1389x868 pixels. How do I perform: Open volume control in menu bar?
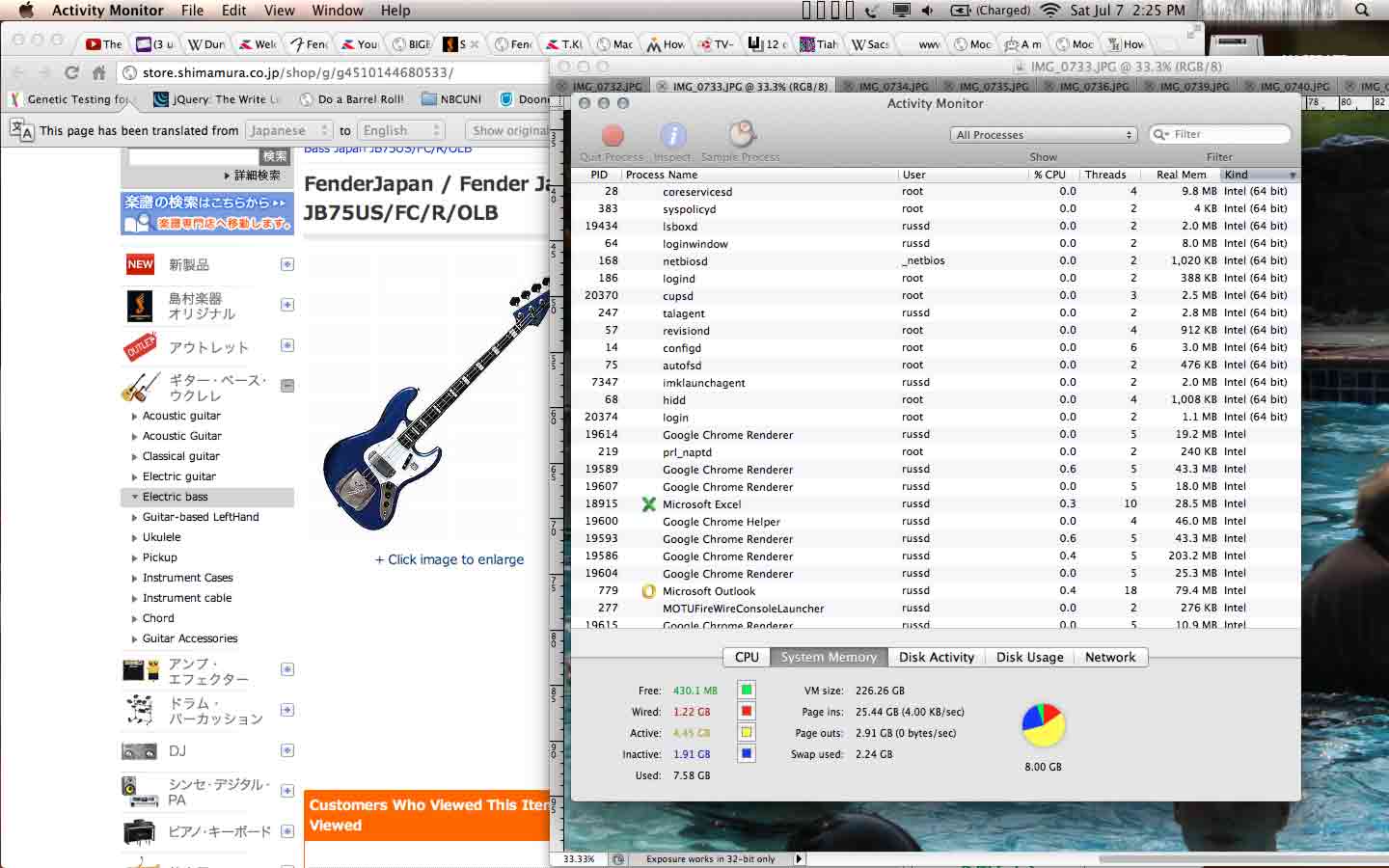point(927,11)
